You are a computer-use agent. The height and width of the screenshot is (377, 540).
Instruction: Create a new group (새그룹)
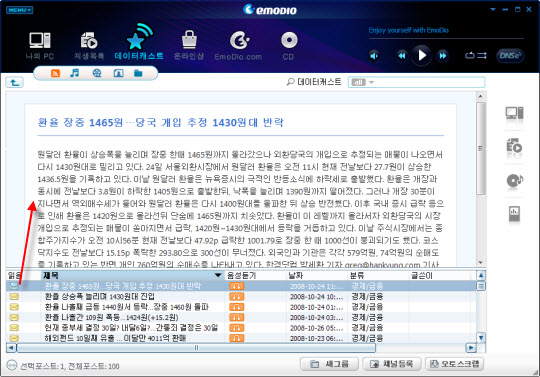click(329, 364)
